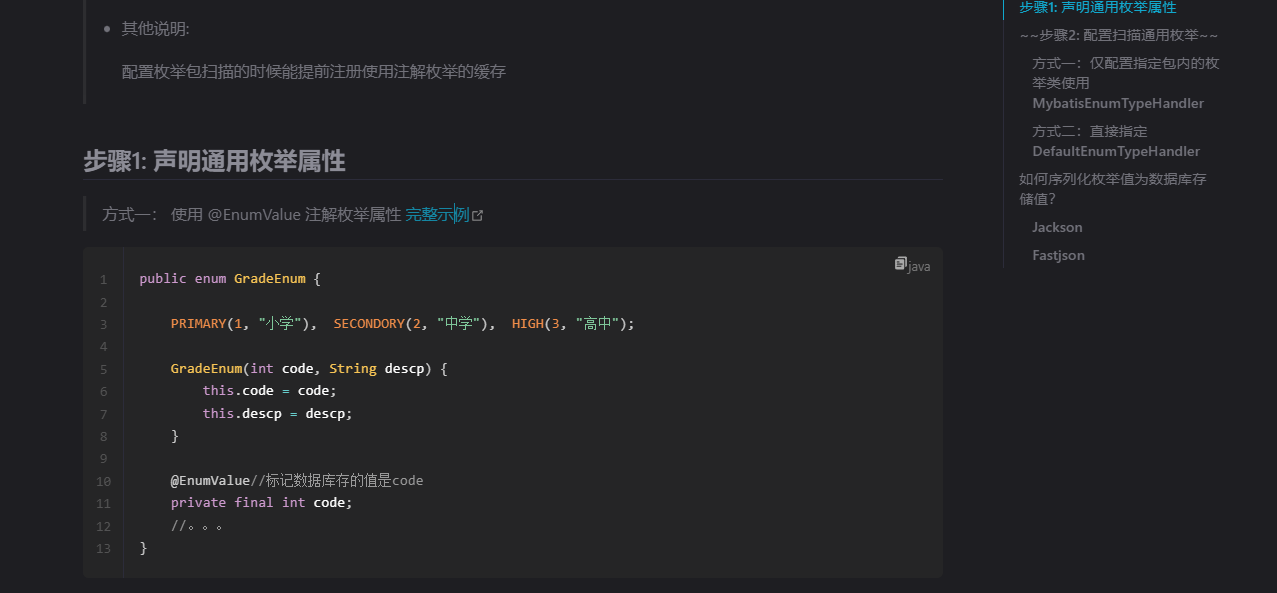
Task: Click the HIGH enum constant in the code
Action: [527, 323]
